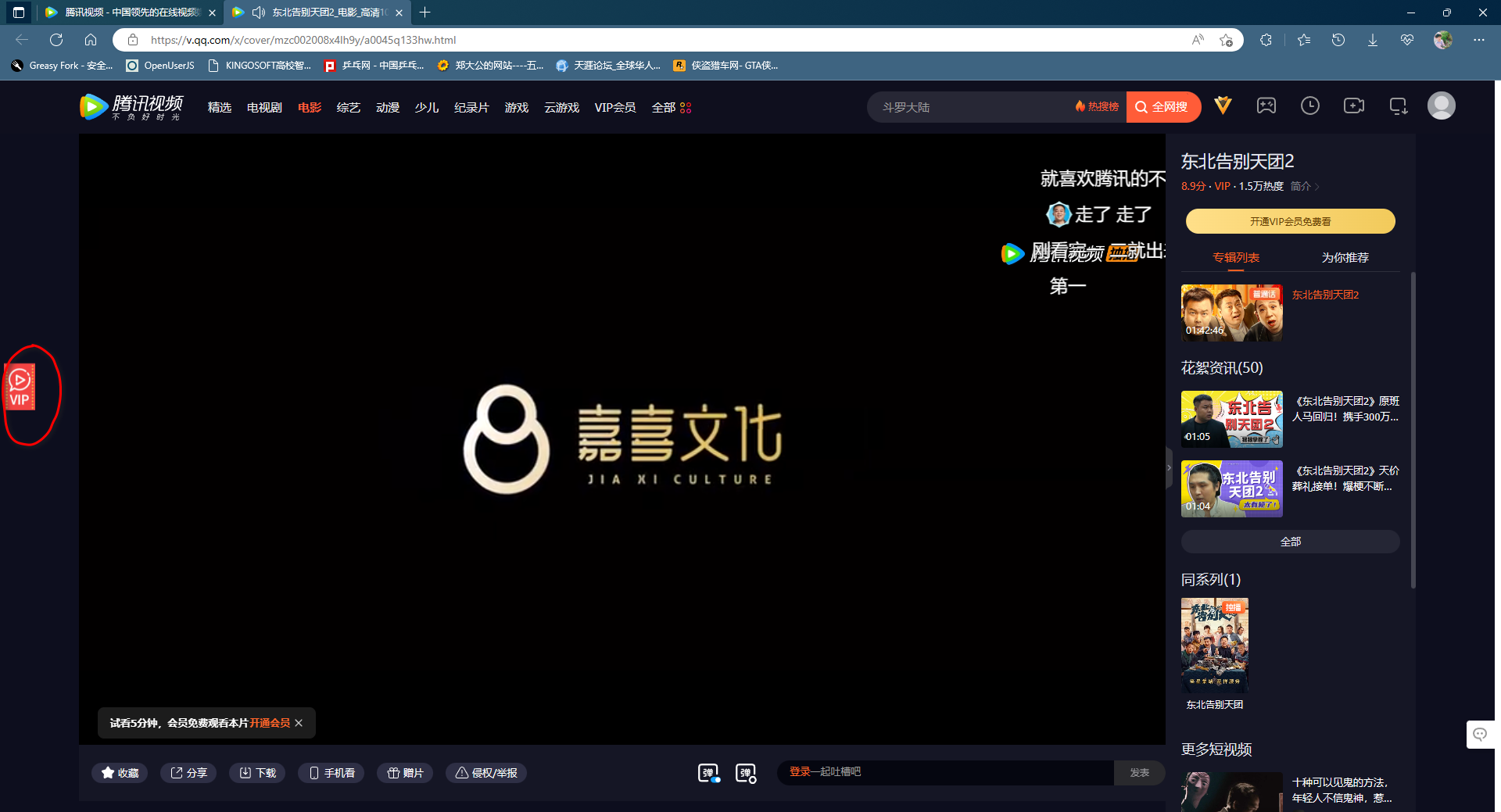Open the OpenUserJS bookmark
The height and width of the screenshot is (812, 1501).
coord(160,66)
